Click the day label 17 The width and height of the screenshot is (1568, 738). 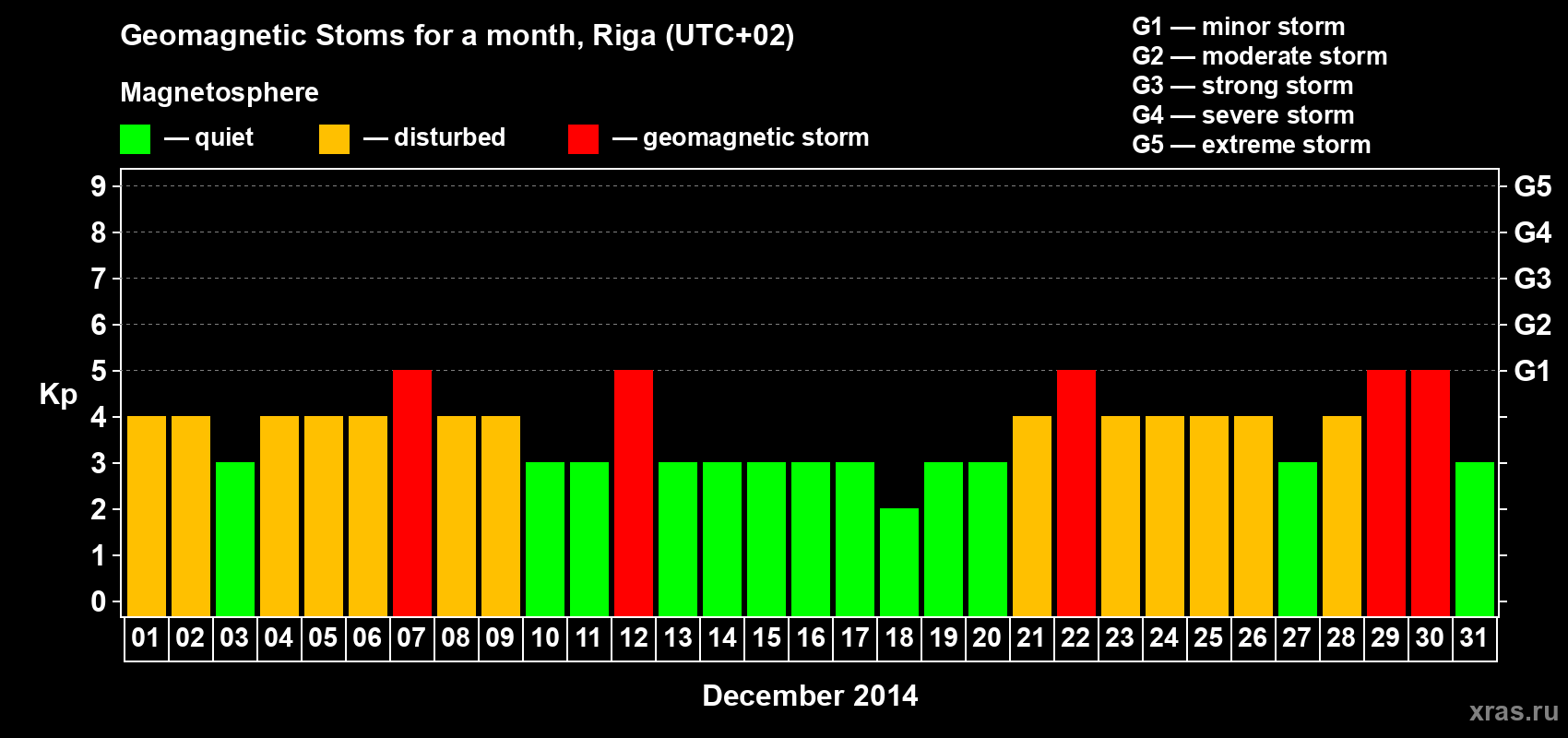pos(854,637)
